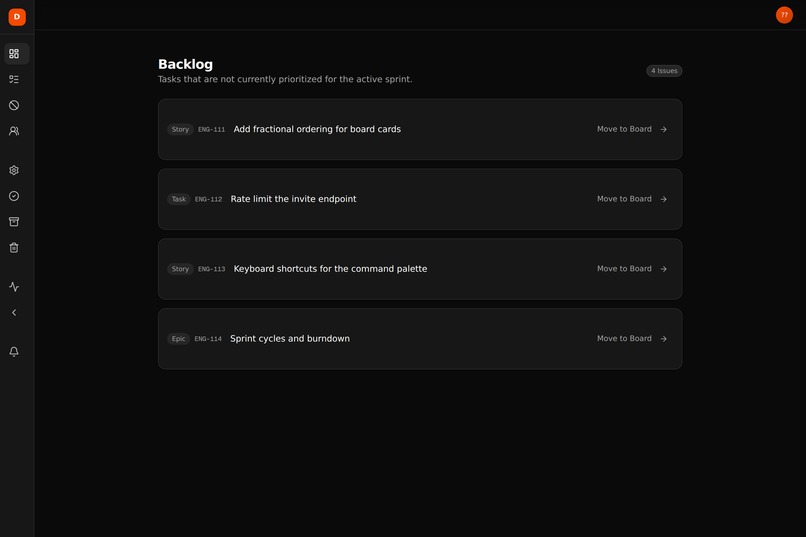Click the ENG-113 issue ID

[x=211, y=269]
